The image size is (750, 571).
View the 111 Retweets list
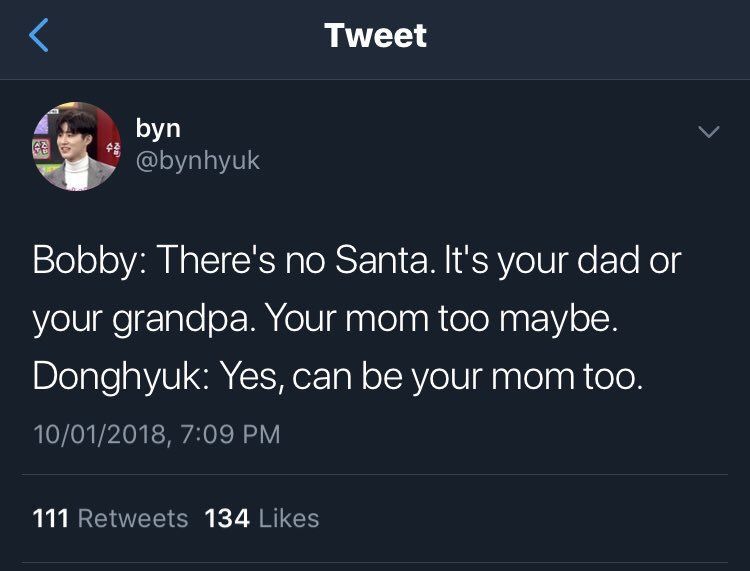tap(110, 518)
